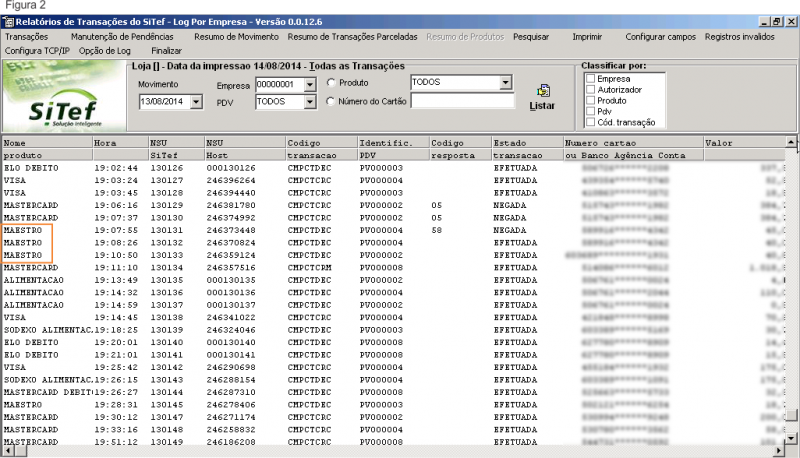Select the MASTERCARD row at 19:33:16
Image resolution: width=800 pixels, height=458 pixels.
(x=393, y=430)
